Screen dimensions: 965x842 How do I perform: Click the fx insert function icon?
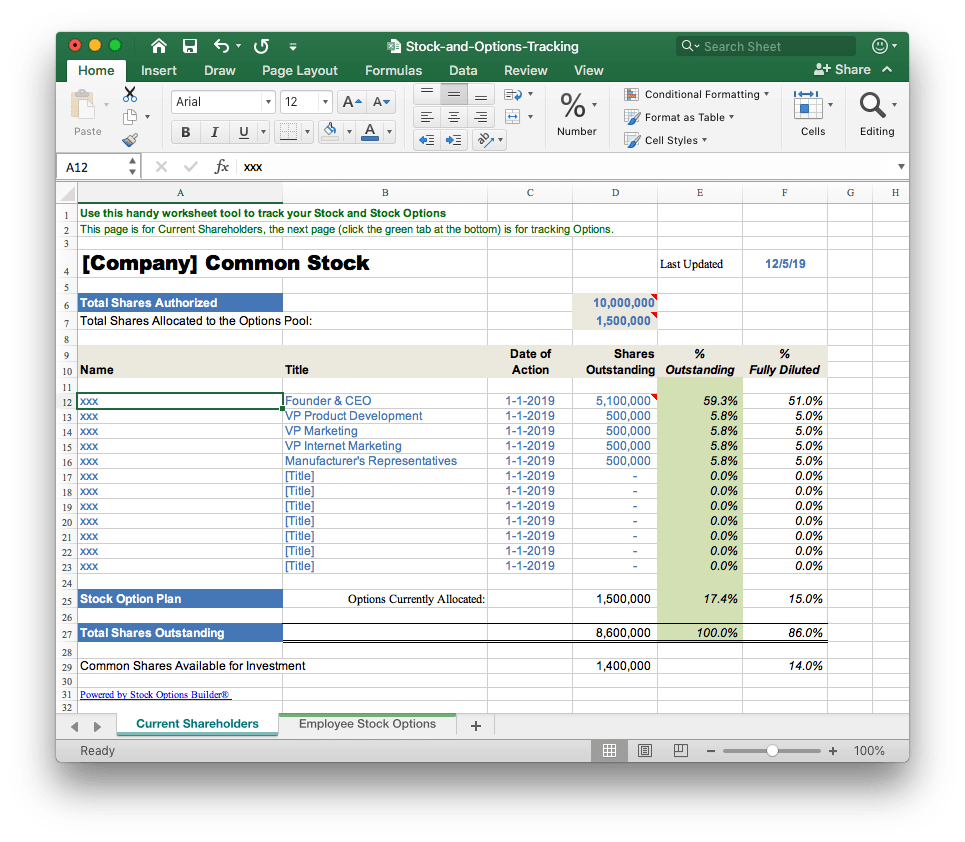click(x=221, y=167)
